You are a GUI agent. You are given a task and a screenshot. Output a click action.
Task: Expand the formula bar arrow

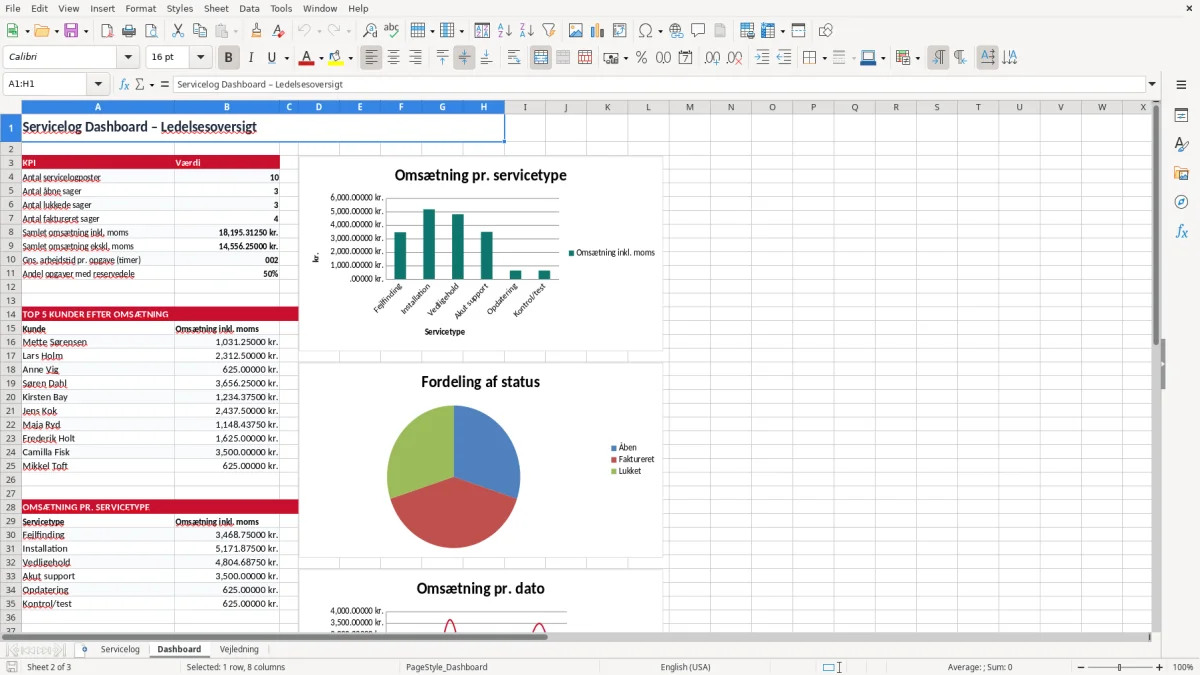[x=1153, y=84]
